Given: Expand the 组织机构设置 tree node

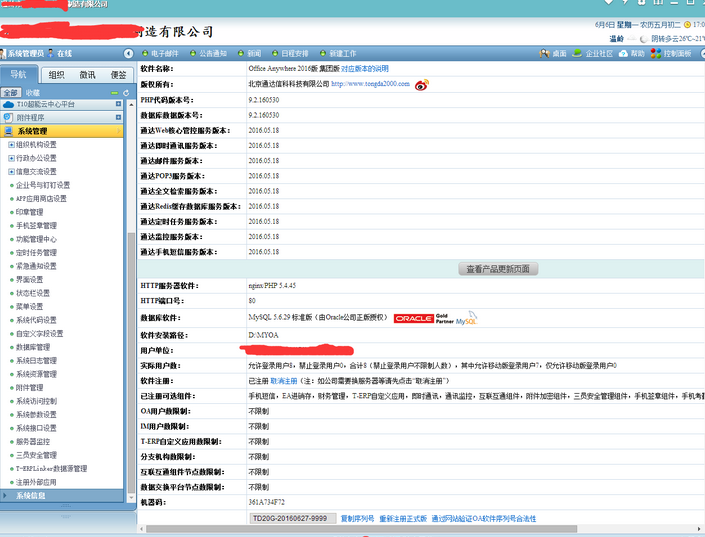Looking at the screenshot, I should (x=11, y=145).
